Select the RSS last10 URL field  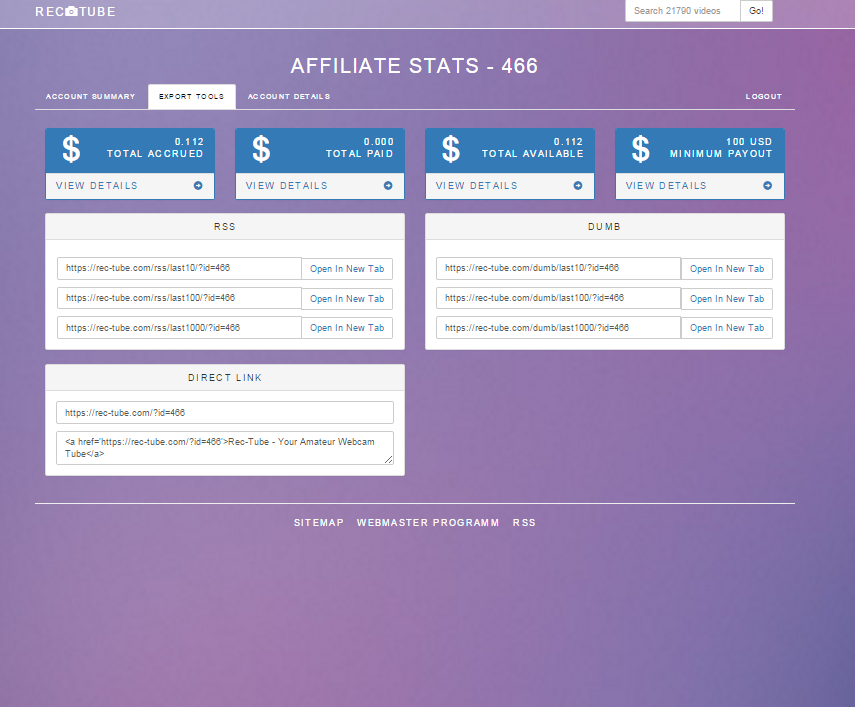(179, 268)
